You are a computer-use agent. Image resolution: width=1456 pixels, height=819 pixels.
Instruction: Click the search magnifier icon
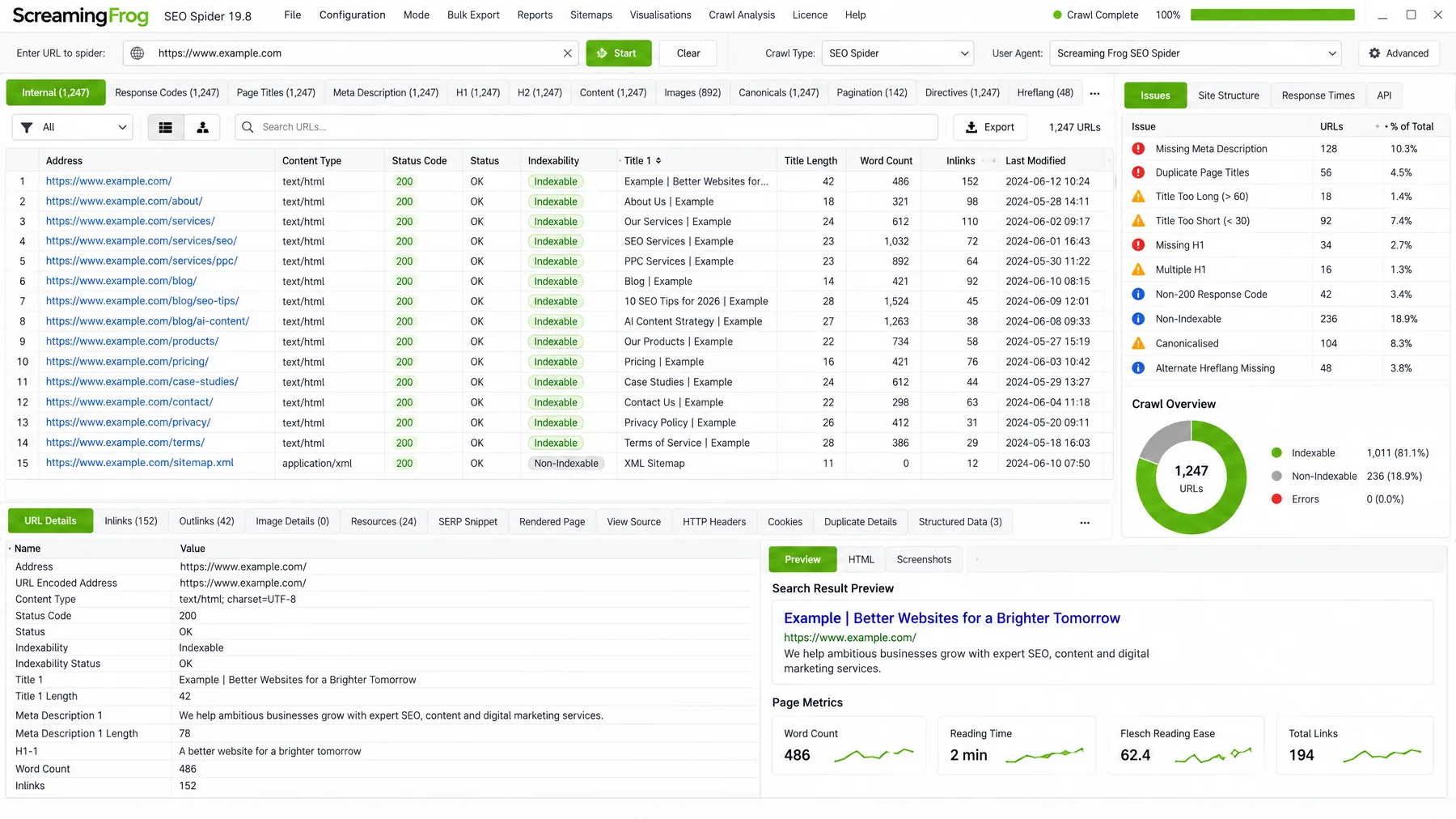[248, 127]
